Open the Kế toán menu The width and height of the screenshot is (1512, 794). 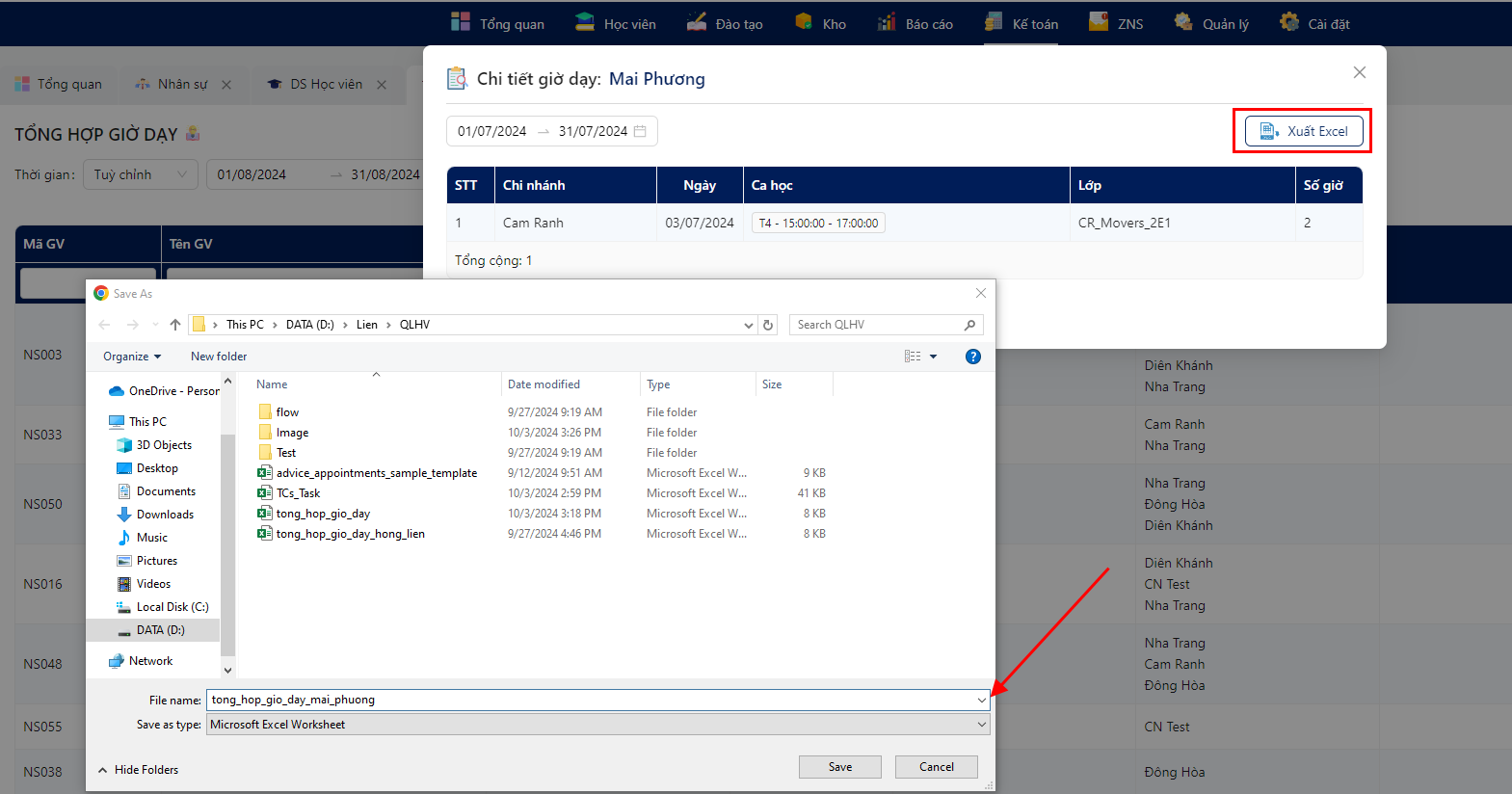tap(1021, 23)
